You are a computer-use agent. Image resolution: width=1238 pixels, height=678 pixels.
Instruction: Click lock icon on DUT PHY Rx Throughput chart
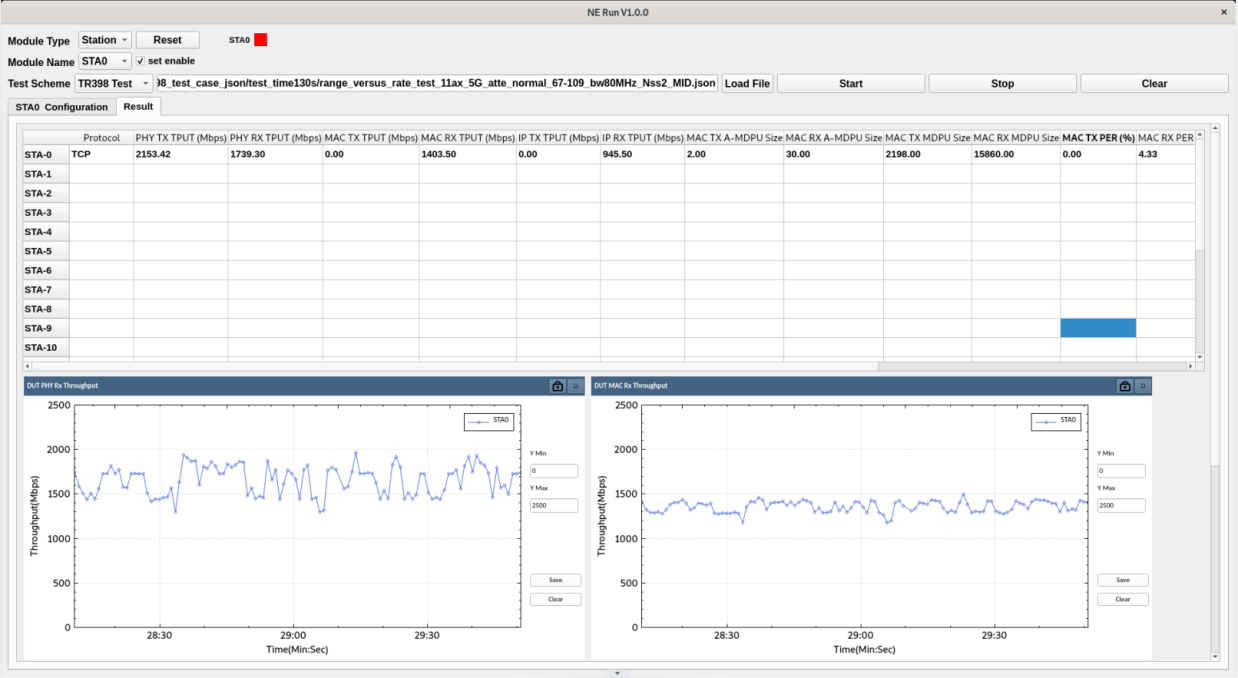(558, 386)
